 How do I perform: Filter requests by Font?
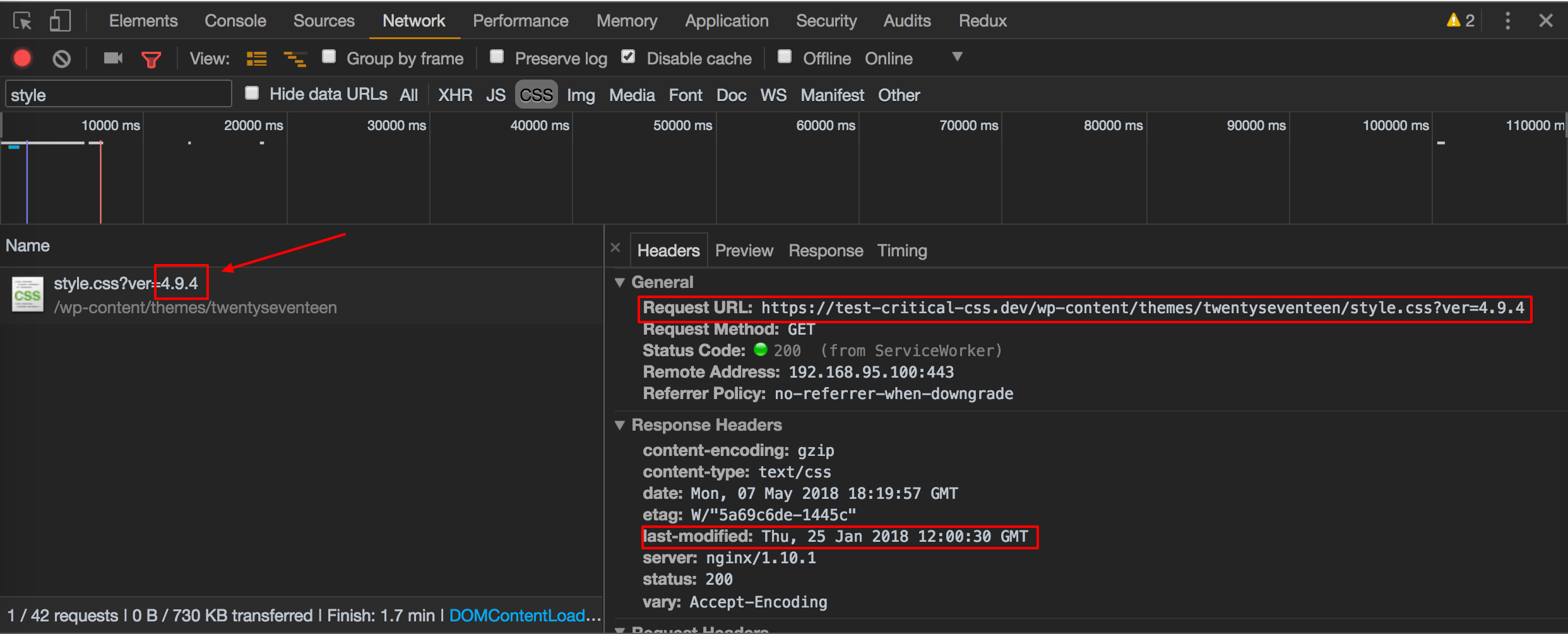tap(686, 95)
